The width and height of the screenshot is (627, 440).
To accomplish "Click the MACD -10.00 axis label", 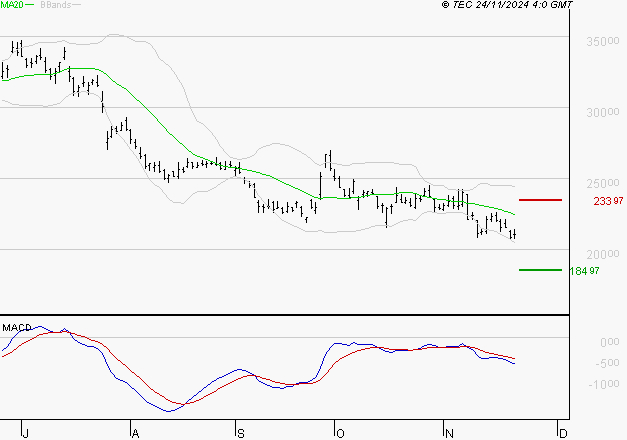I will click(604, 384).
